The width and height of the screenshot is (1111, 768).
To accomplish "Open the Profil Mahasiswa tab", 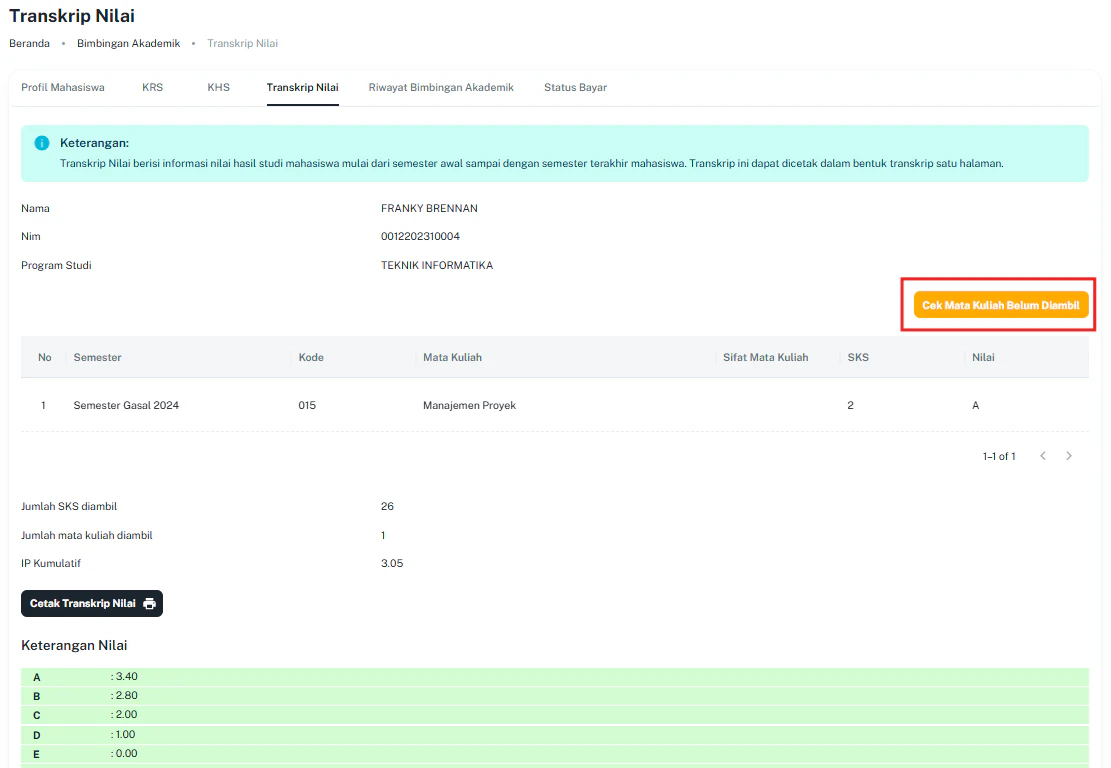I will 63,87.
